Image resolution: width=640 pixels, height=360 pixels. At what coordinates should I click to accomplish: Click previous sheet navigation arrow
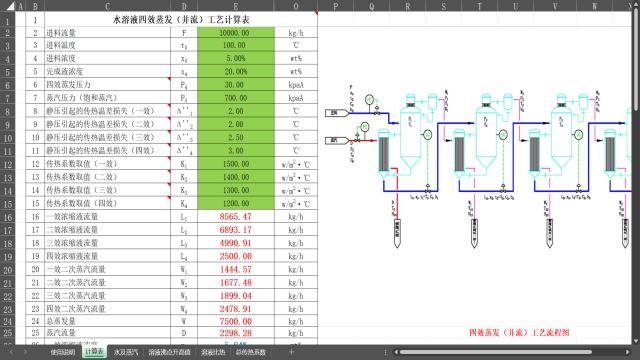(11, 352)
